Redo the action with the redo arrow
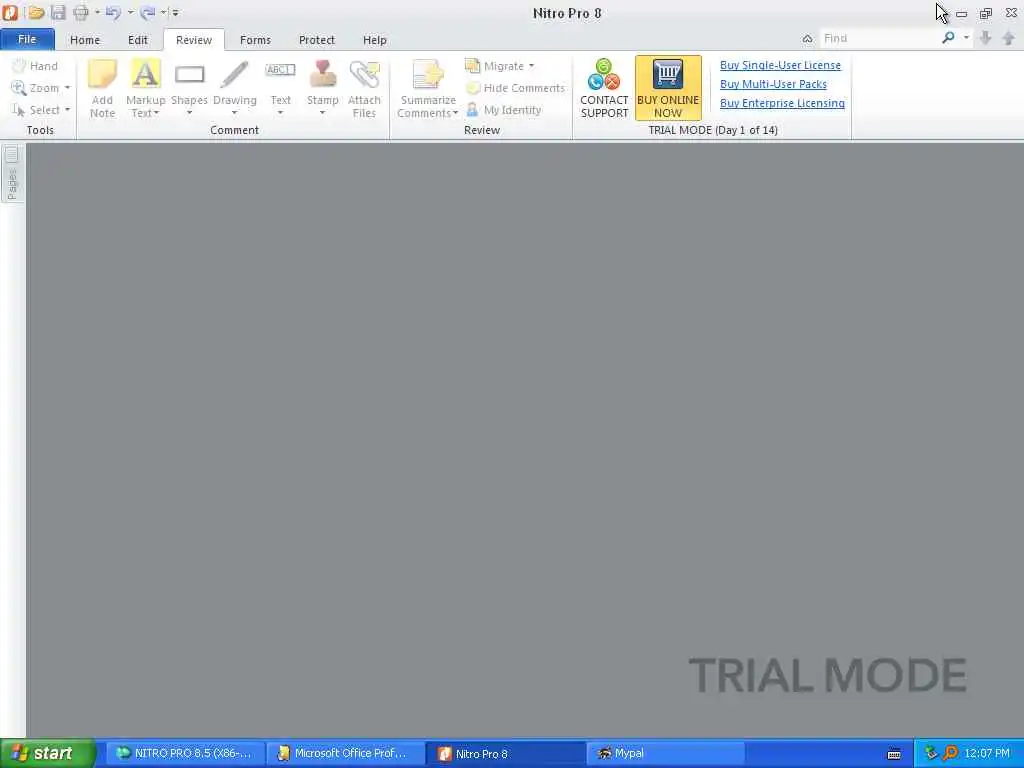Viewport: 1024px width, 768px height. [x=148, y=12]
